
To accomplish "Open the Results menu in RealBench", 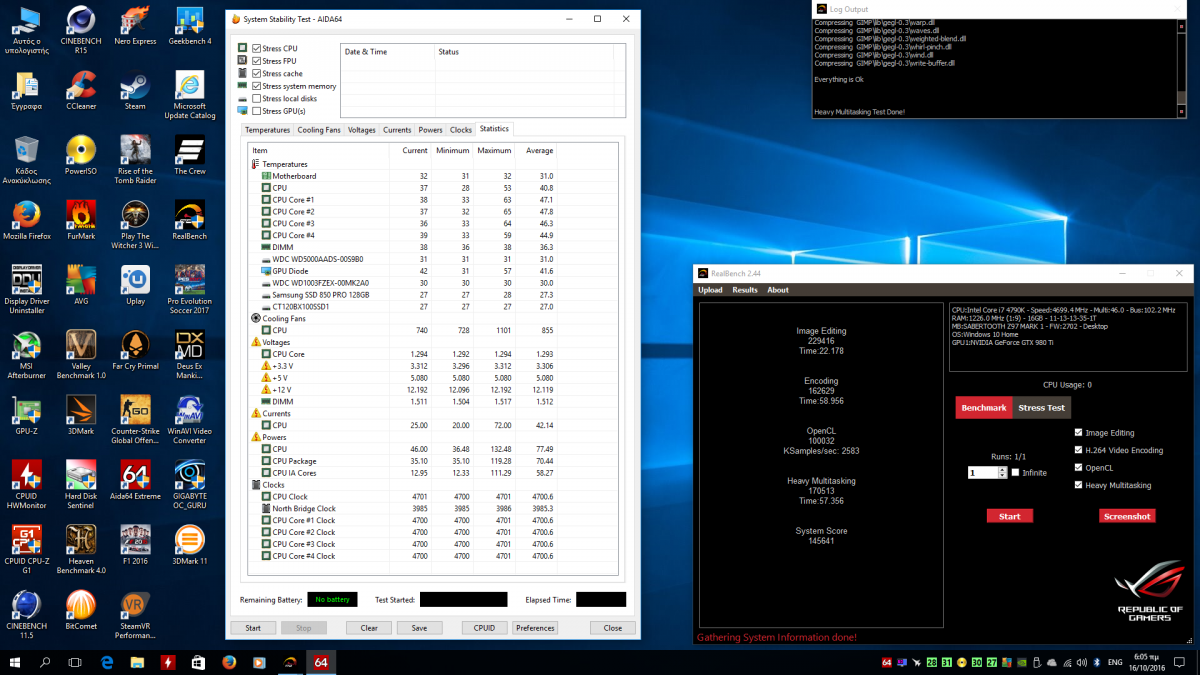I will click(x=745, y=290).
